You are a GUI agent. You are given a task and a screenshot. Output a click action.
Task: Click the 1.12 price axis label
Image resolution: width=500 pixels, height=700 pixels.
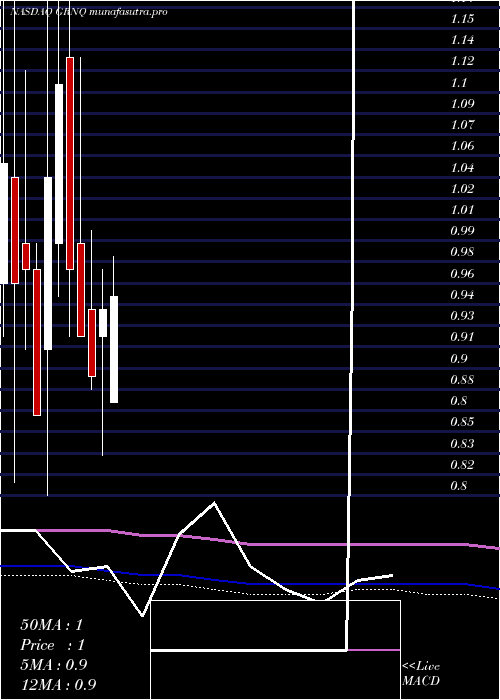(x=462, y=61)
